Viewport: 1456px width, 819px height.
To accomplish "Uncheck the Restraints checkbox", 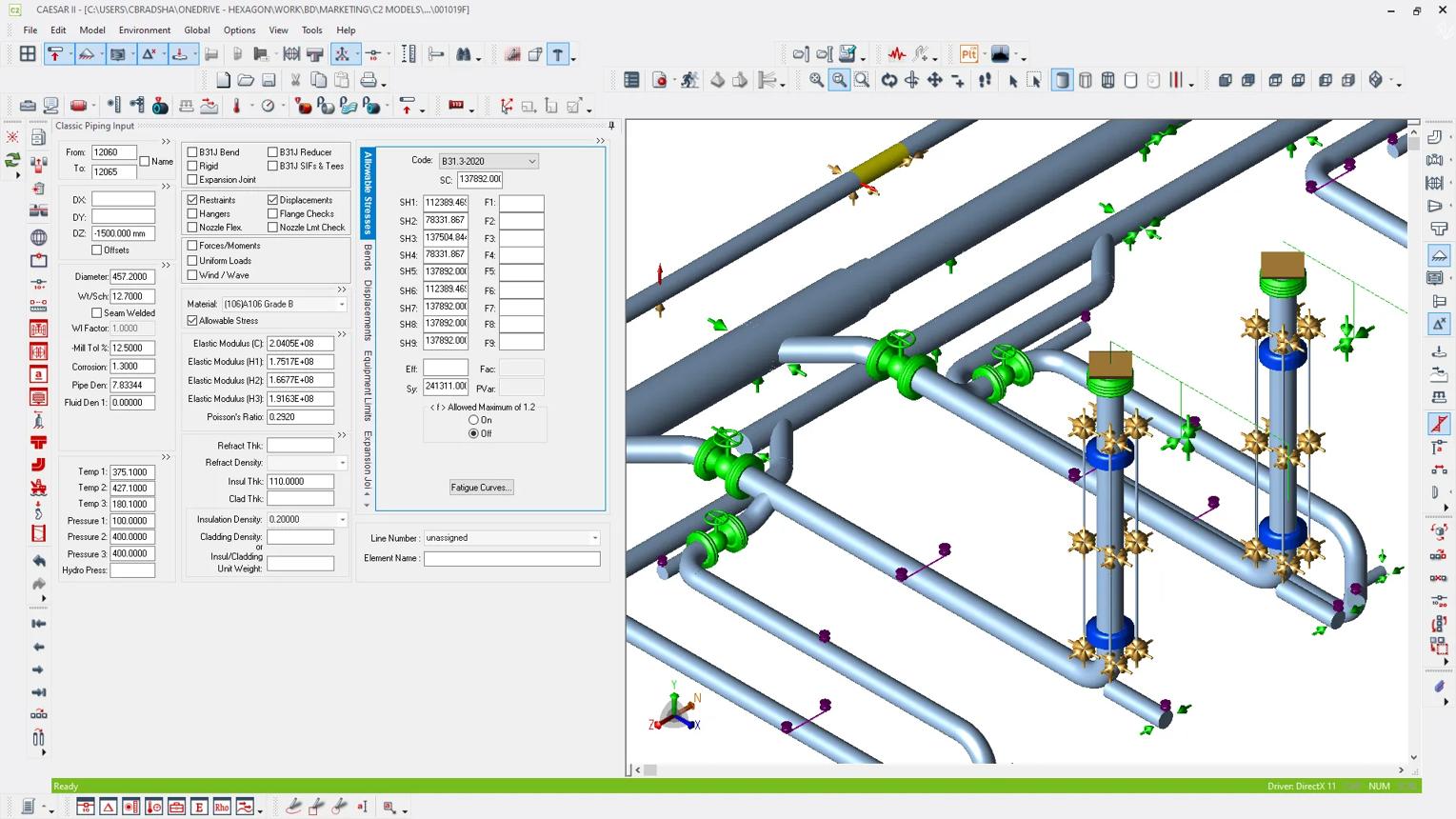I will 192,200.
